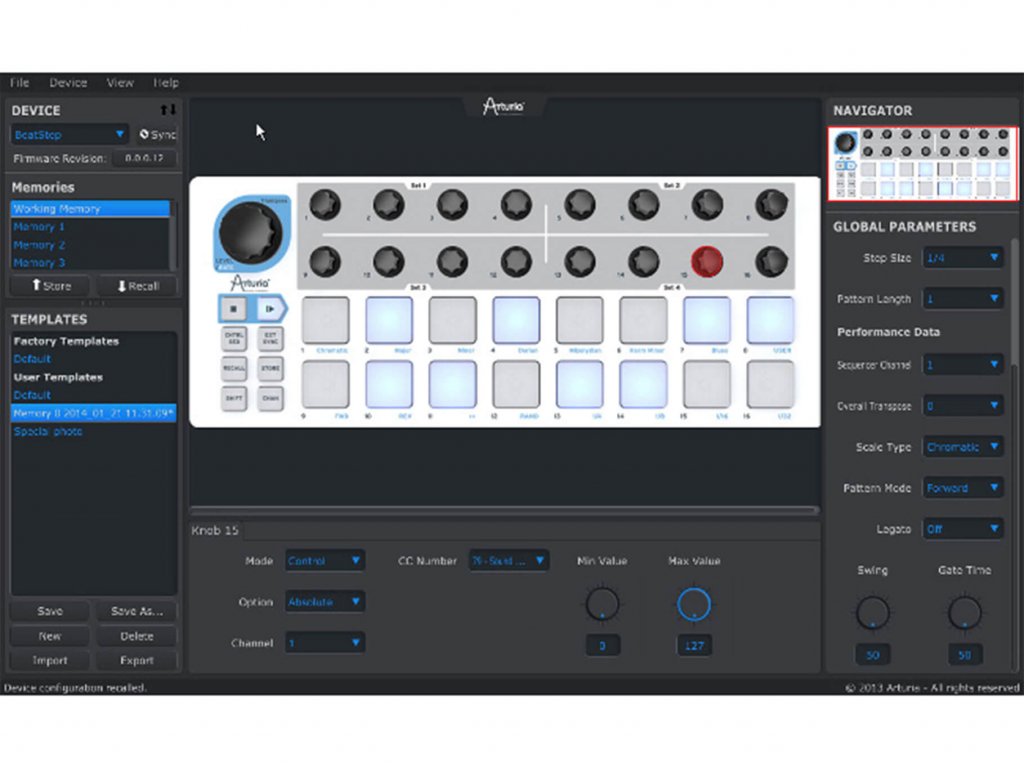Click the Recall button under Memories
This screenshot has height=768, width=1024.
(x=137, y=286)
